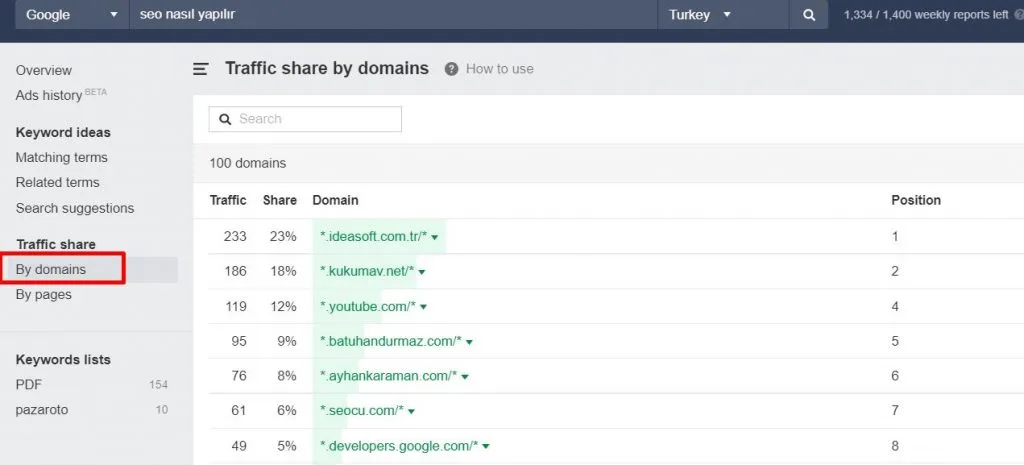Click the search magnifier button in top bar
Screen dimensions: 1024x465
click(808, 14)
